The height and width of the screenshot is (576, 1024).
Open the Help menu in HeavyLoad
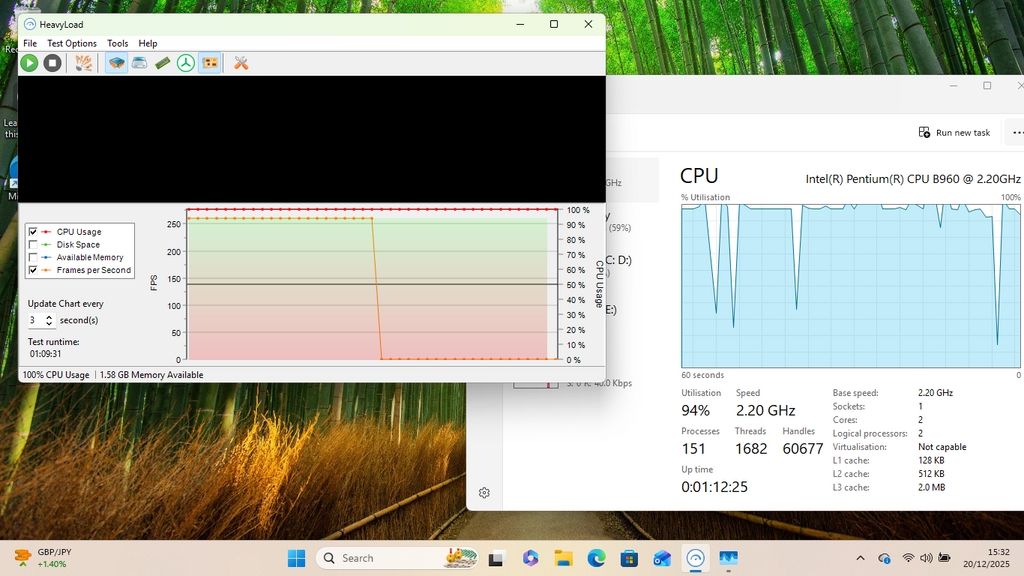pos(148,44)
